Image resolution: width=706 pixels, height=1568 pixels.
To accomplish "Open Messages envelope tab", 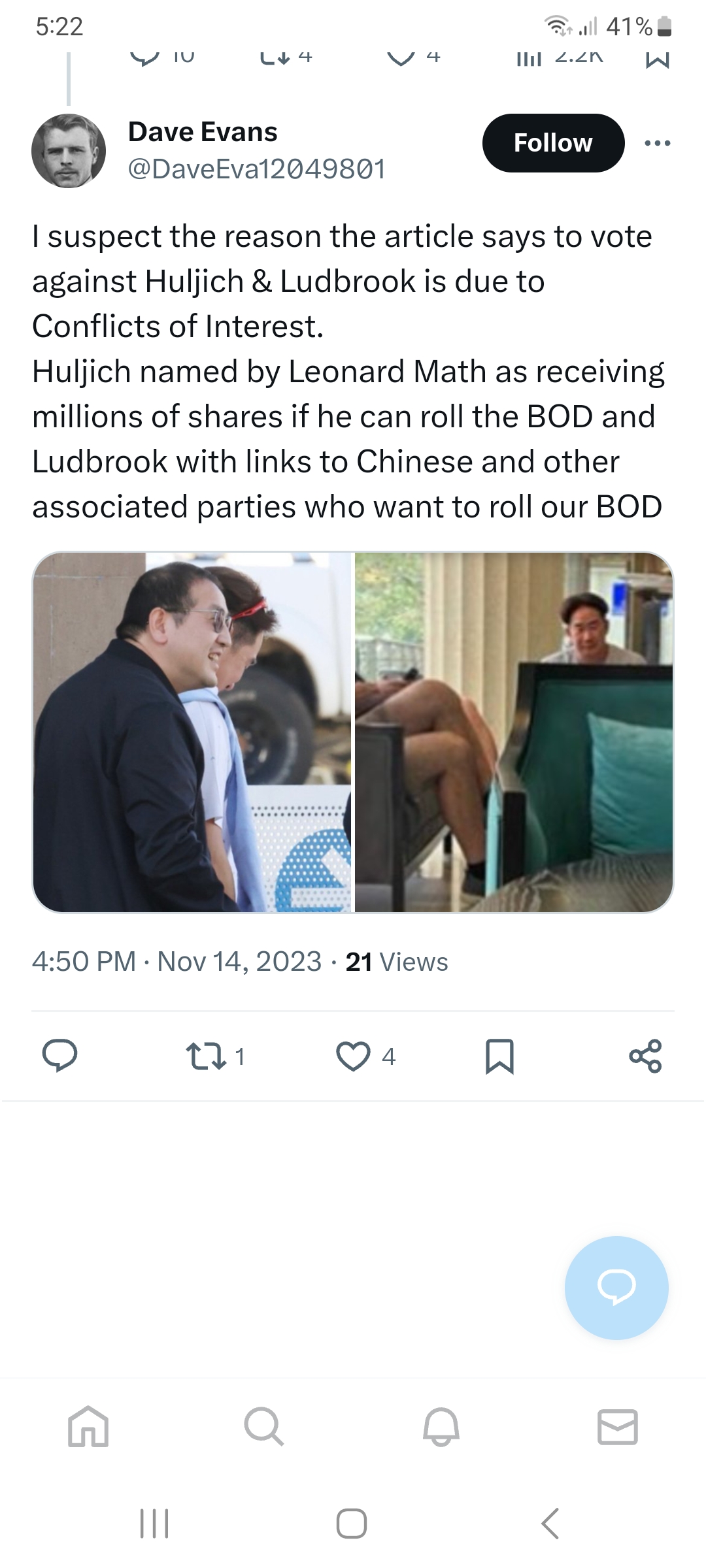I will pyautogui.click(x=618, y=1426).
